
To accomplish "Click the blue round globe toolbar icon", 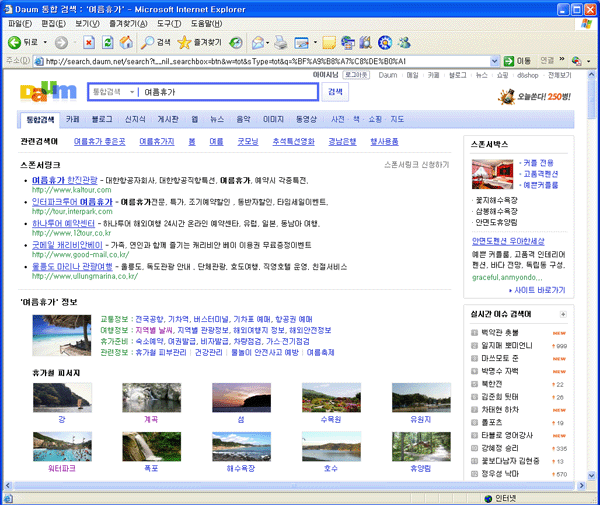I will click(385, 42).
